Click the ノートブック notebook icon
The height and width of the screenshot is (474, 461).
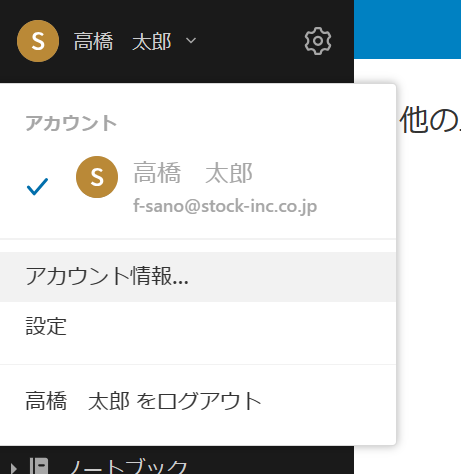click(39, 466)
